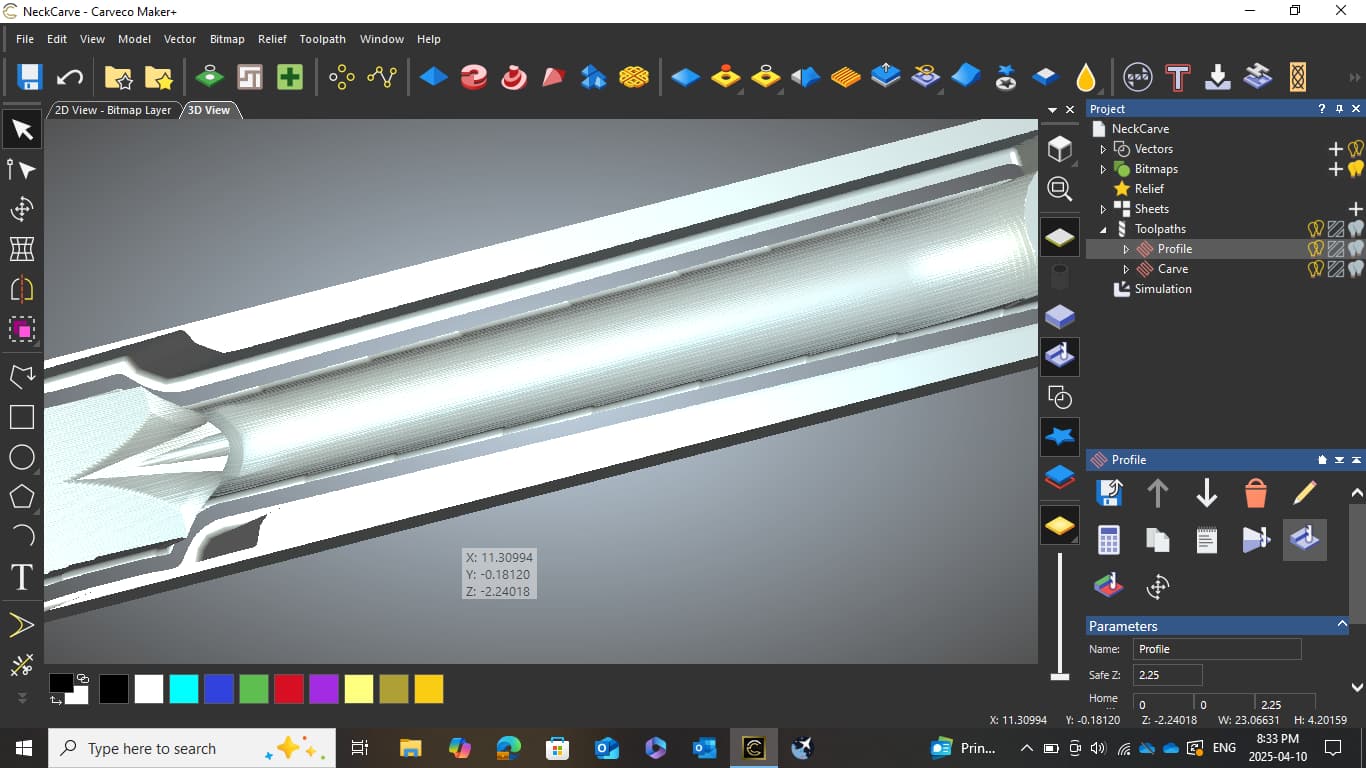
Task: Expand the Carve toolpath node
Action: point(1126,269)
